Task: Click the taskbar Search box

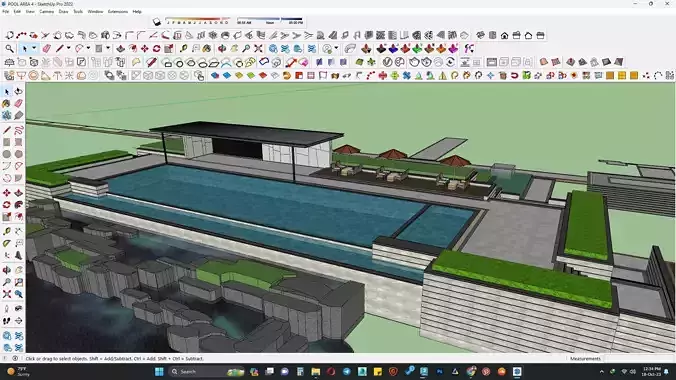Action: [208, 371]
